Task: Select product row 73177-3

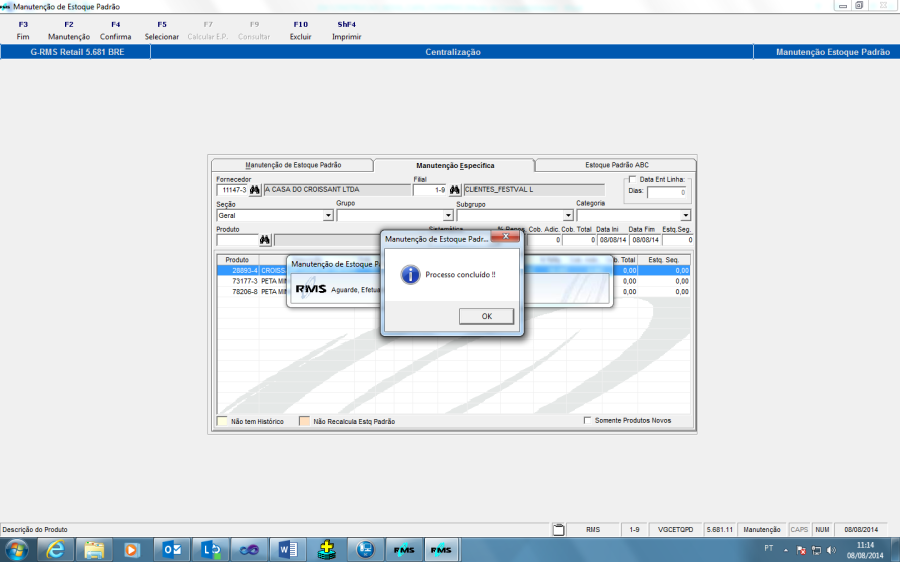Action: tap(453, 281)
